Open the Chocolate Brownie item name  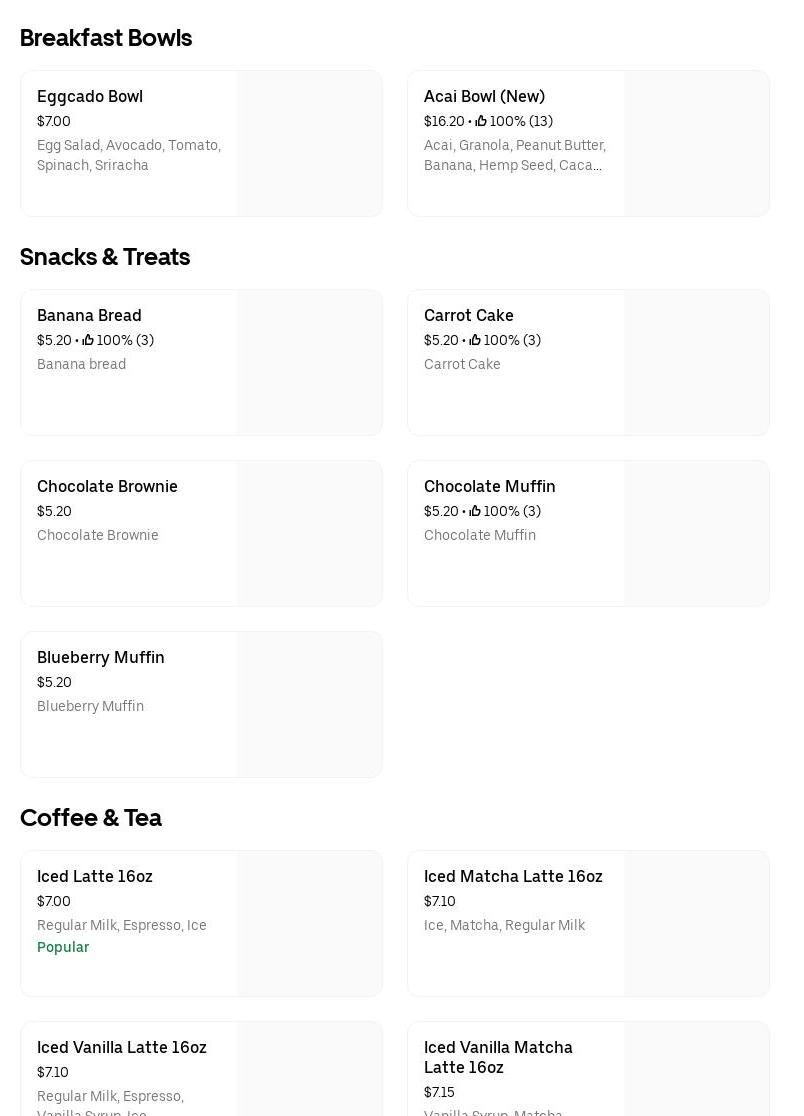coord(107,486)
